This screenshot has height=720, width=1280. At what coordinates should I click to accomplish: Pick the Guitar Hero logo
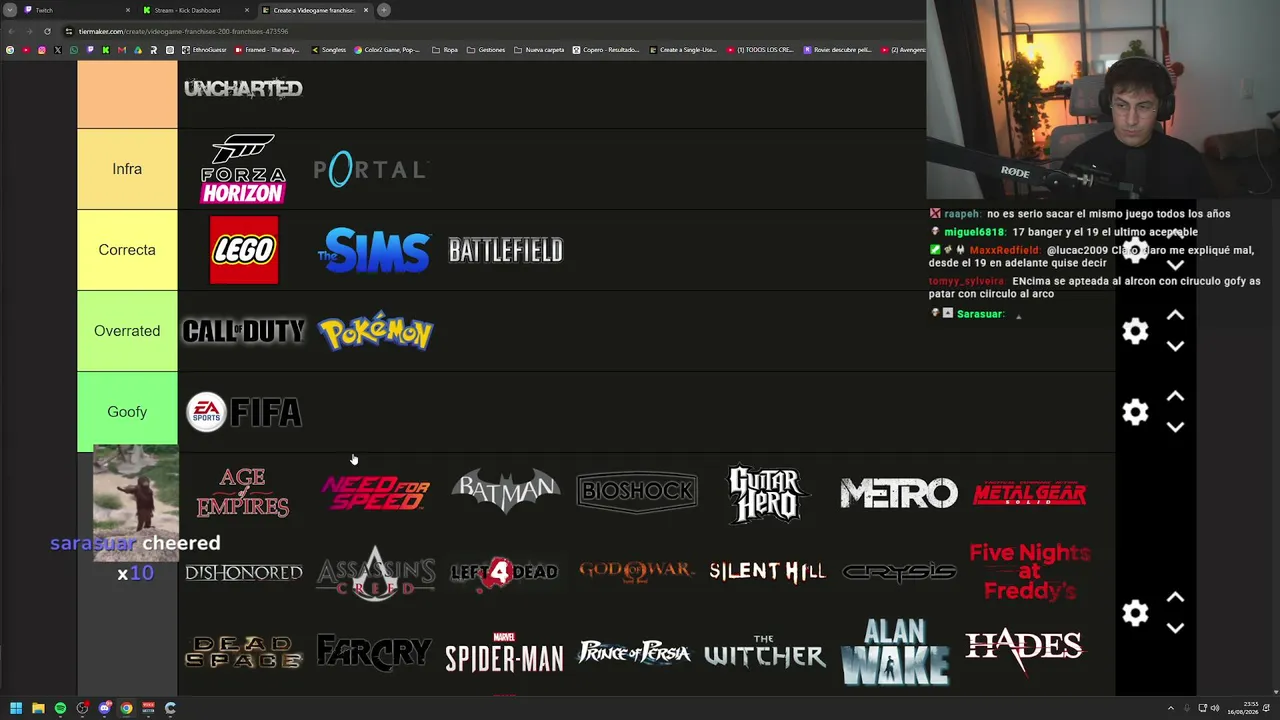pyautogui.click(x=767, y=493)
